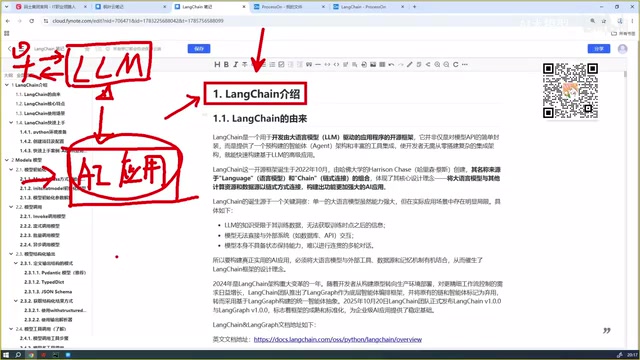Jump to '2.3.1.2. TypedDict' outline entry
This screenshot has height=360, width=640.
(44, 282)
